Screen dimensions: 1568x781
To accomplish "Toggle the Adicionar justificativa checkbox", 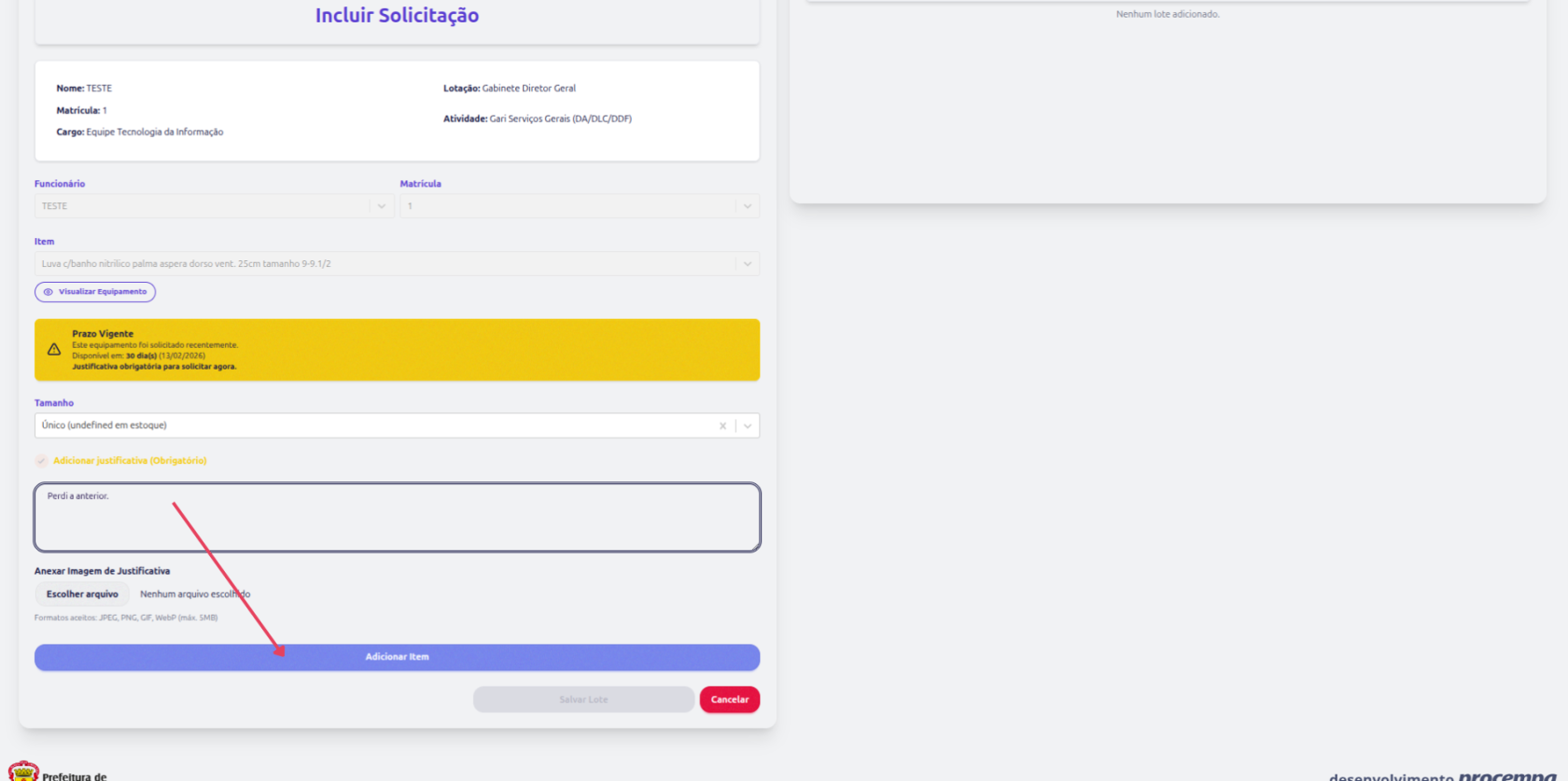I will coord(41,461).
